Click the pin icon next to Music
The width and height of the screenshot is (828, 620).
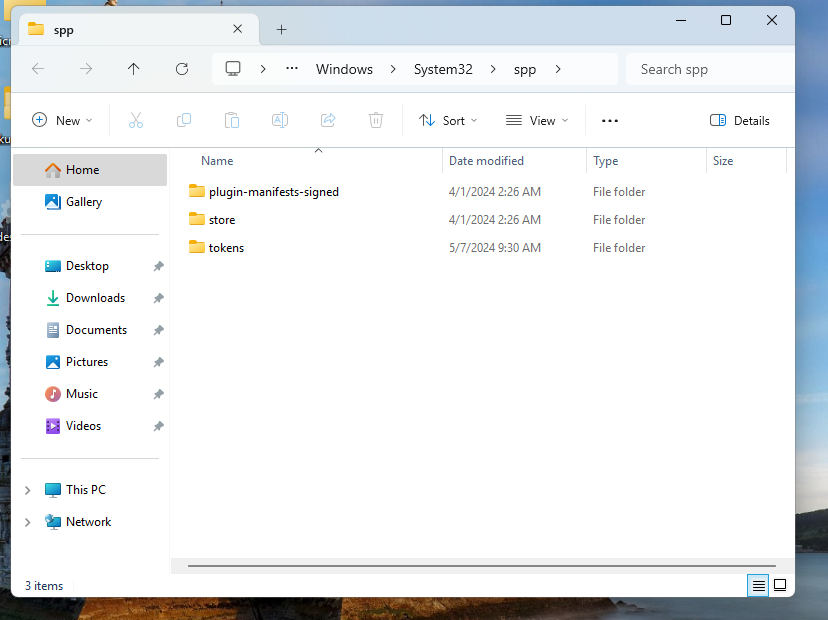coord(158,394)
